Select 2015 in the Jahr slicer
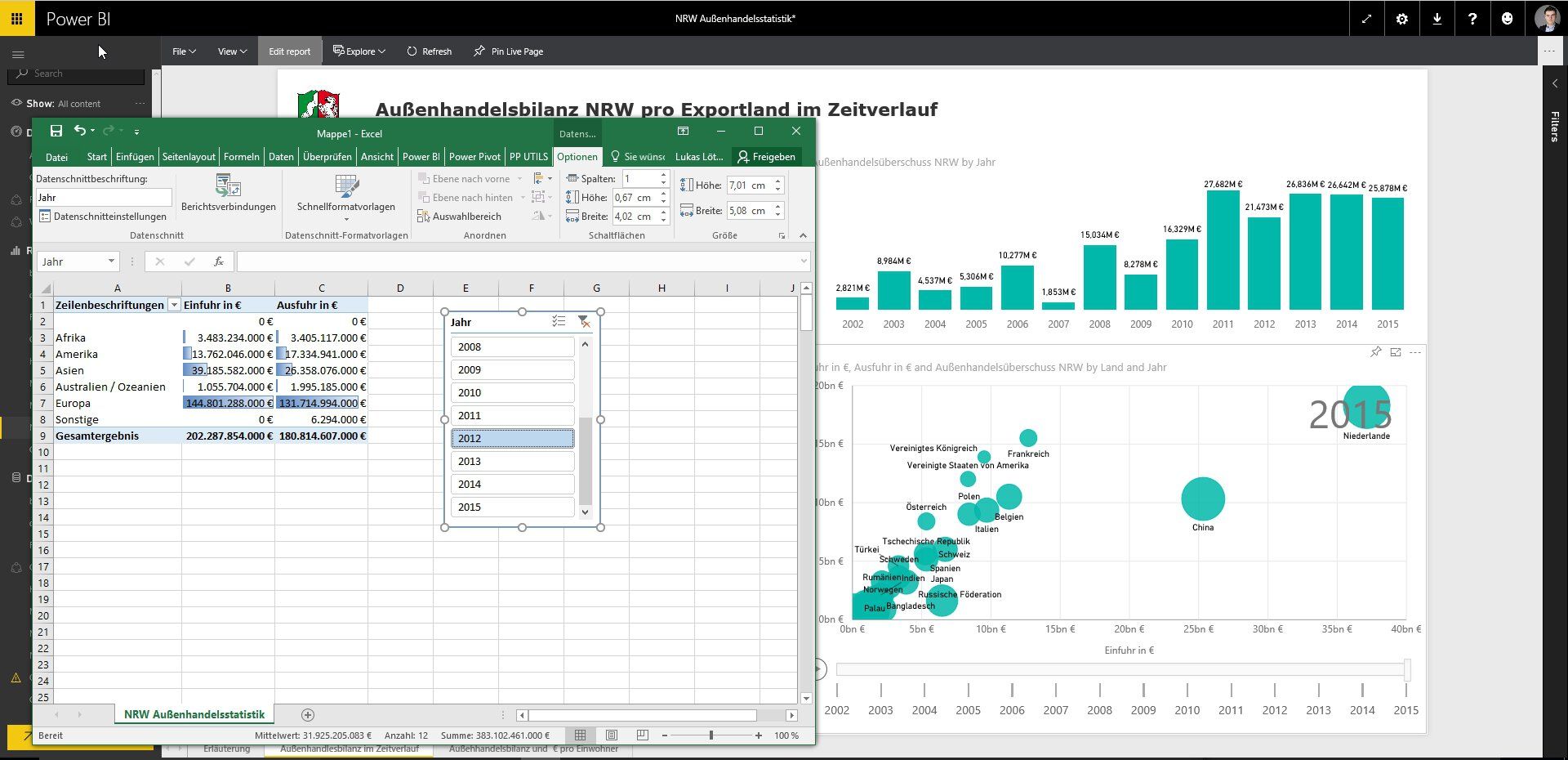This screenshot has width=1568, height=760. 512,507
